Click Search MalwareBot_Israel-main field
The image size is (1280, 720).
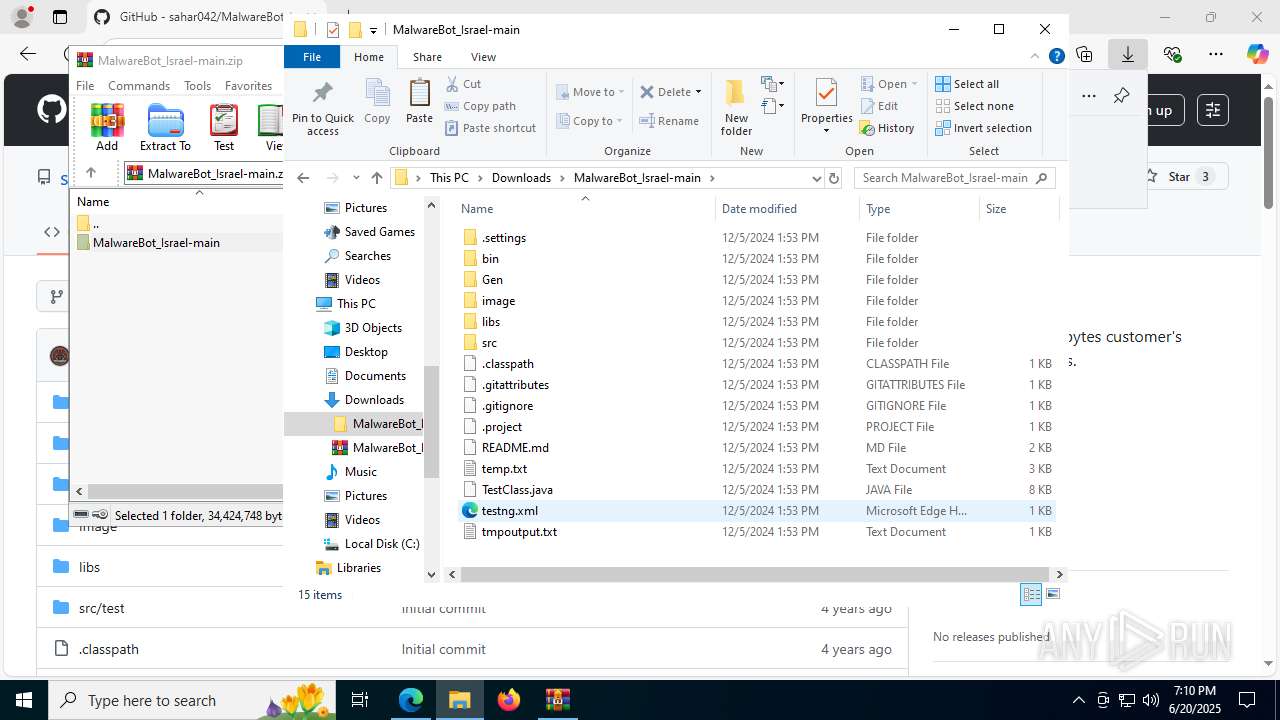[x=954, y=178]
